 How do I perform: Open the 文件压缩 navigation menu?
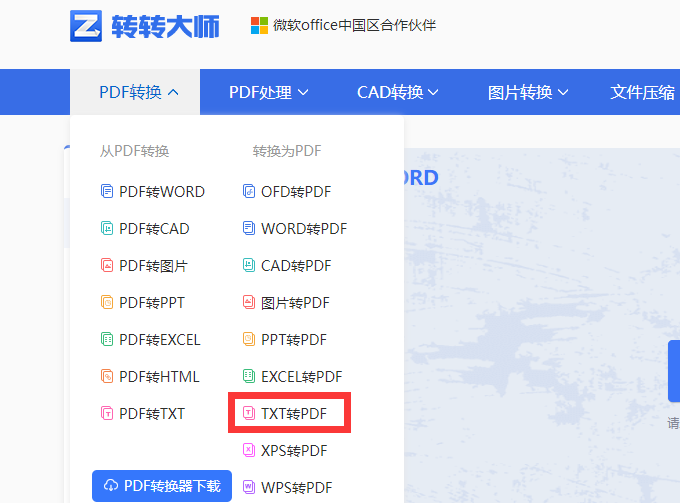(x=642, y=92)
